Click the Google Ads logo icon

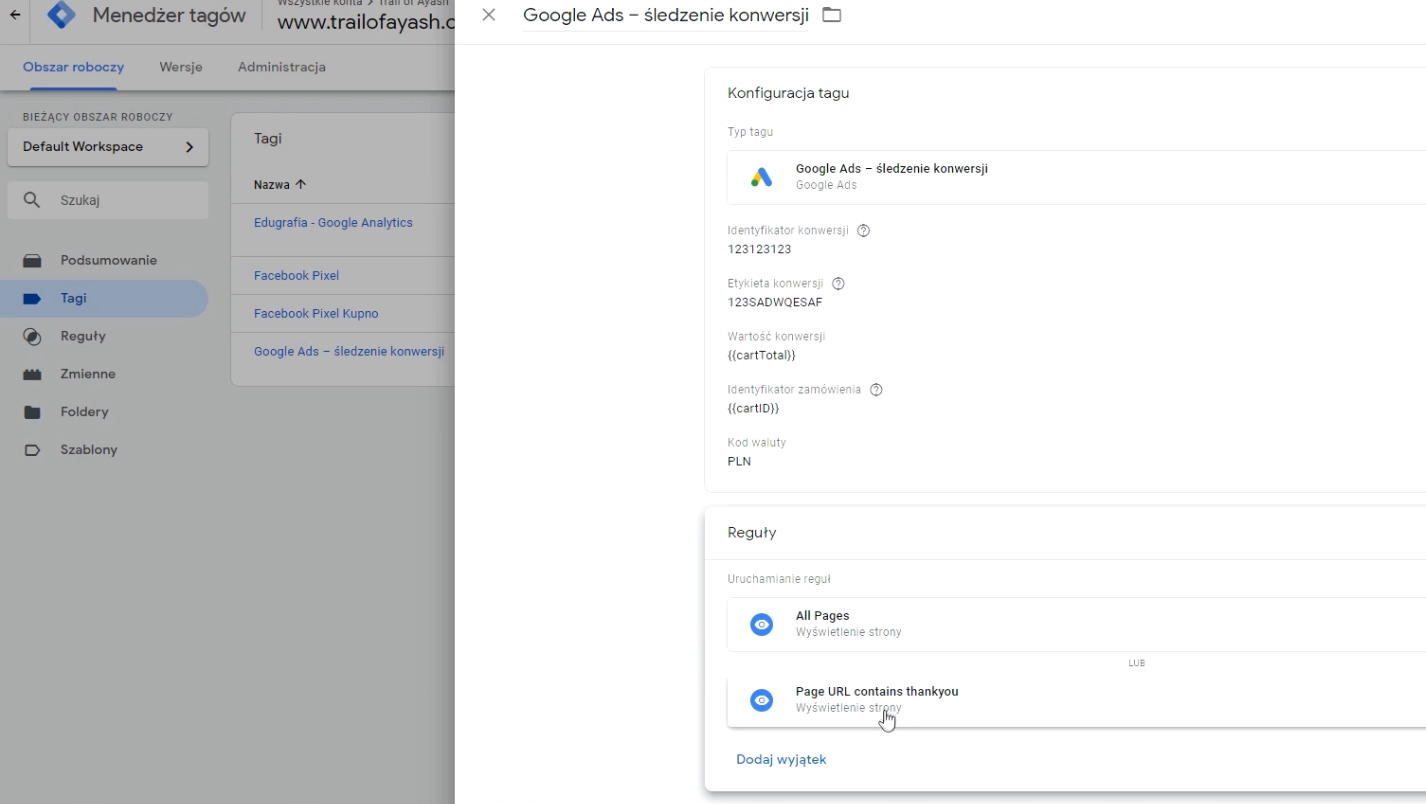tap(762, 177)
